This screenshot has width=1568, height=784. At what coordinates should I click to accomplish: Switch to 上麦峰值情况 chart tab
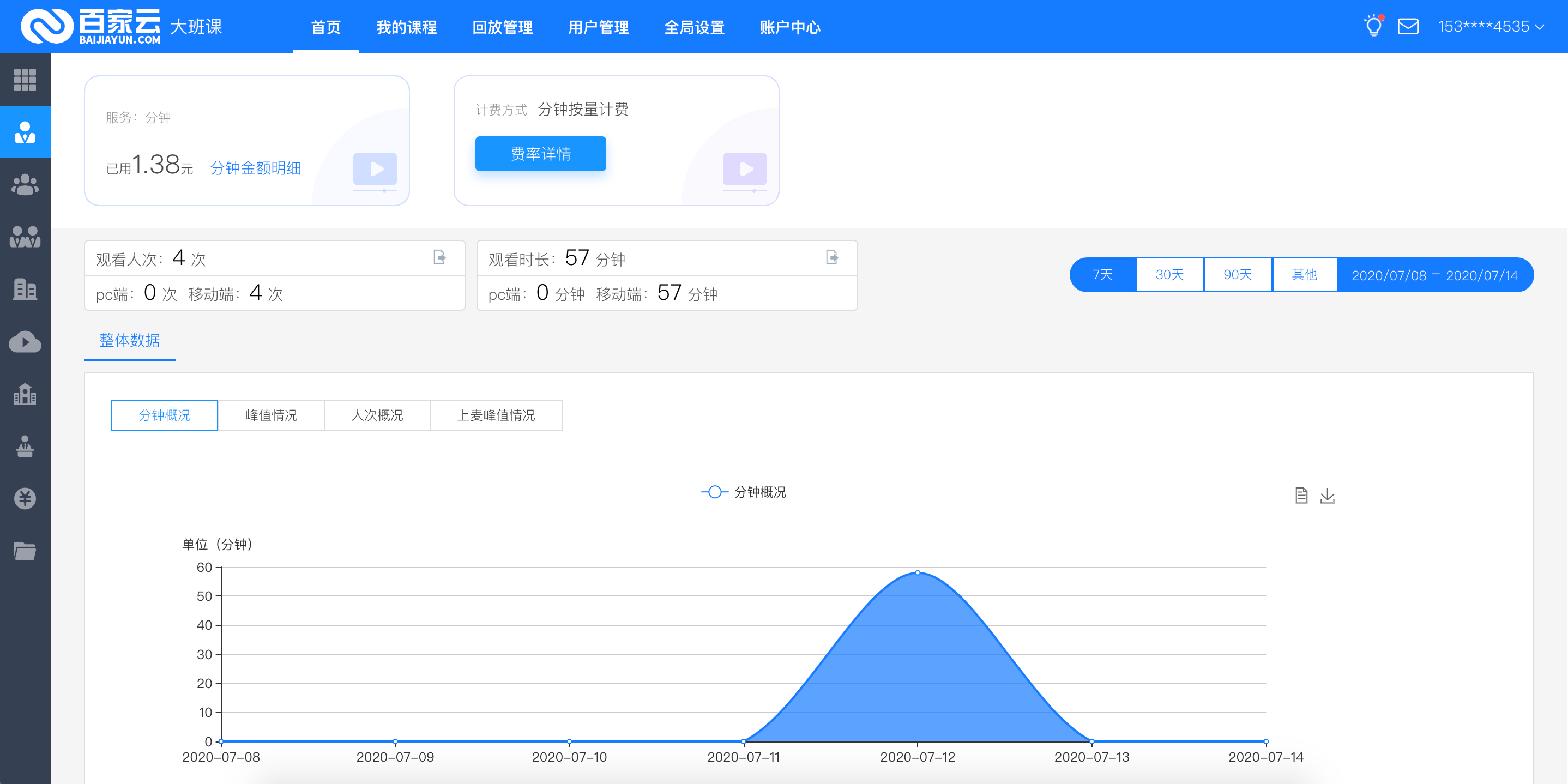coord(496,415)
